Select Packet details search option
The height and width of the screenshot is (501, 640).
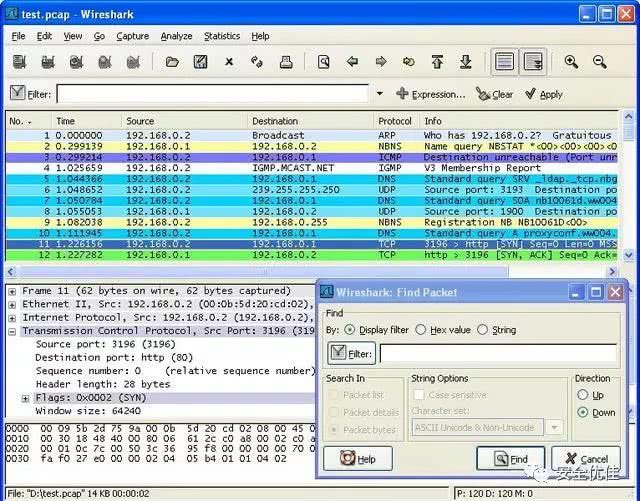pyautogui.click(x=334, y=412)
